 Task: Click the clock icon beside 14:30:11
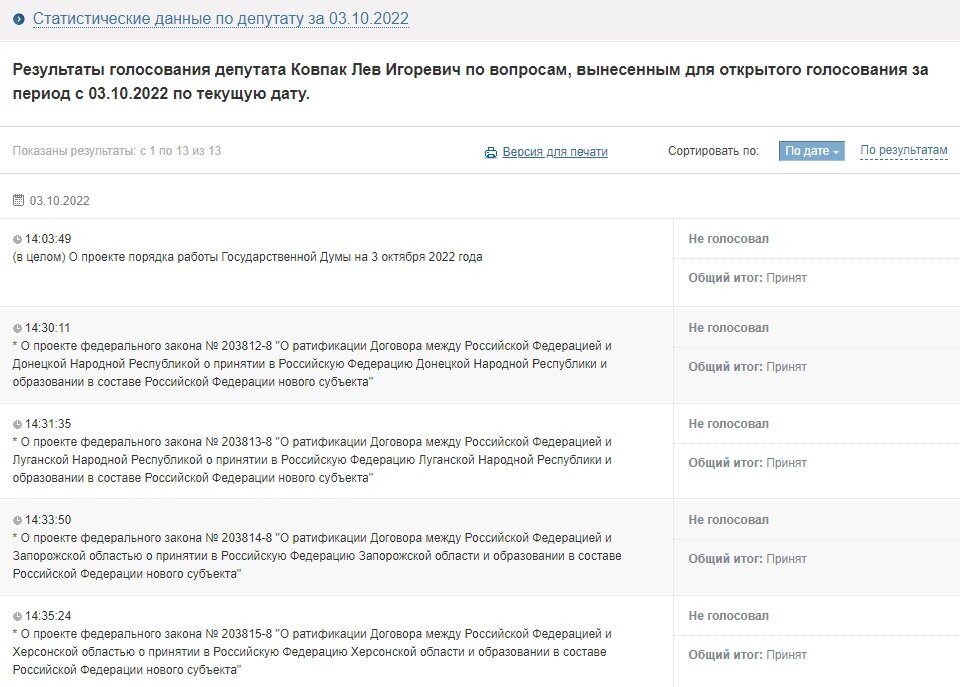[x=17, y=328]
